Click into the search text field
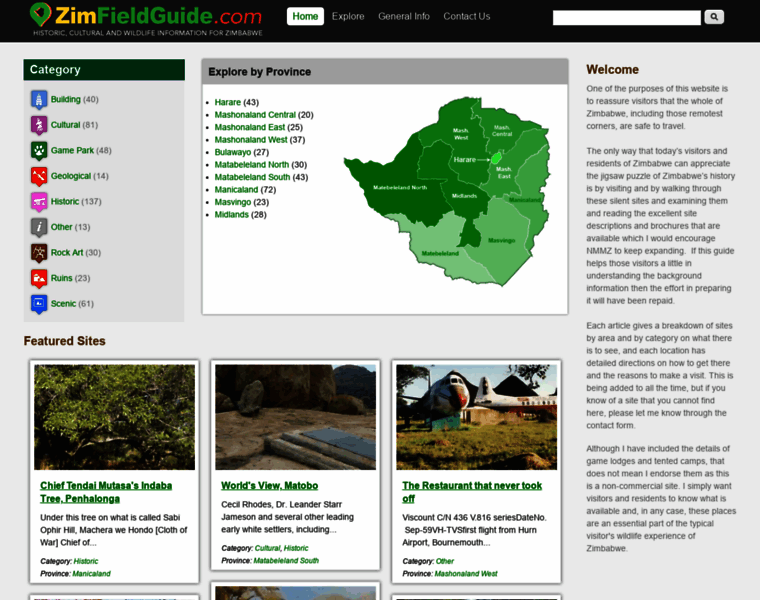Image resolution: width=760 pixels, height=600 pixels. click(626, 18)
